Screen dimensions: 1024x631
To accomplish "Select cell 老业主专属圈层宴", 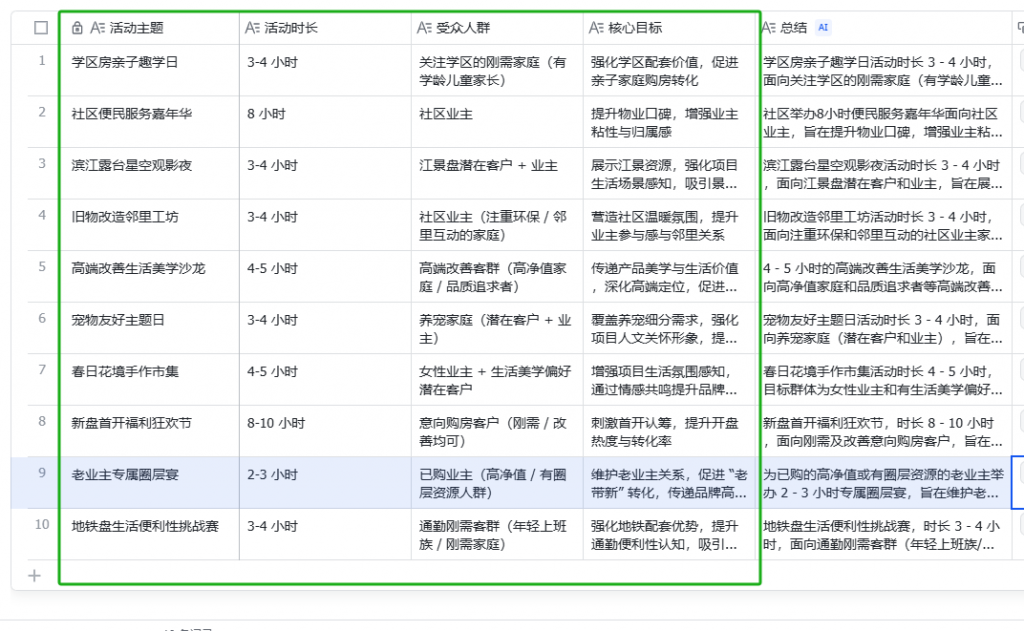I will point(150,483).
